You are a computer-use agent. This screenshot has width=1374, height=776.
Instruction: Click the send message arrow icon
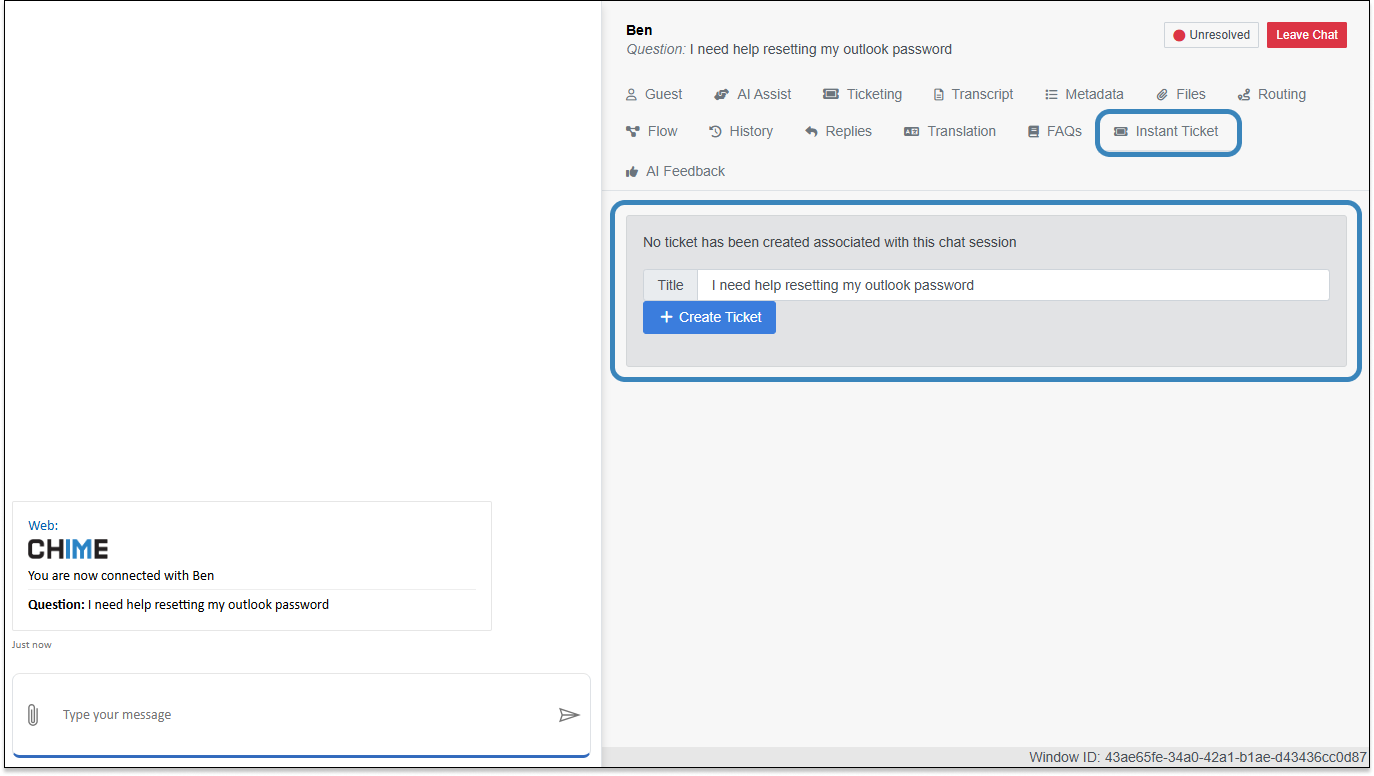click(x=569, y=715)
